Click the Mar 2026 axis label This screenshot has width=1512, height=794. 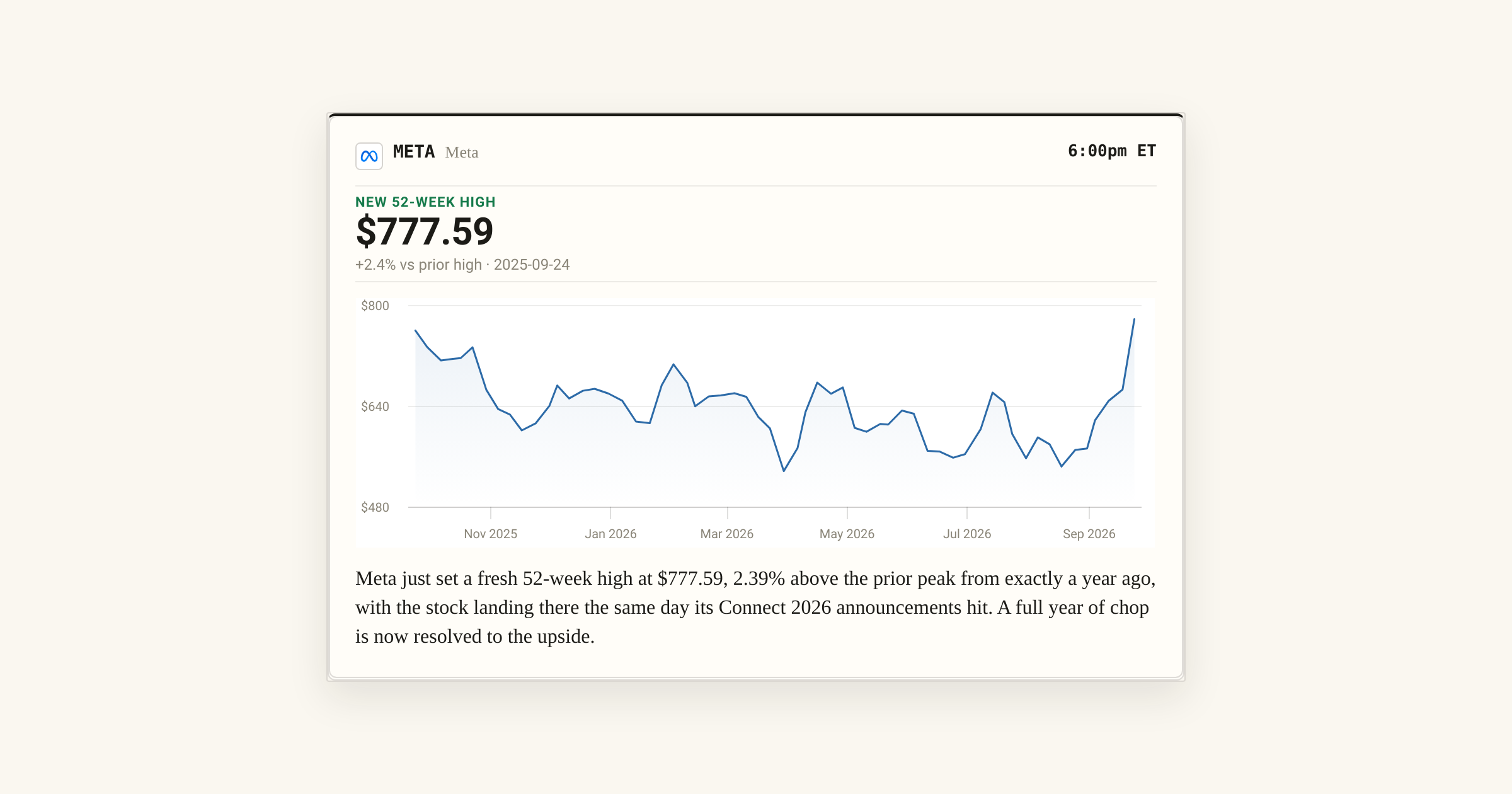coord(727,534)
